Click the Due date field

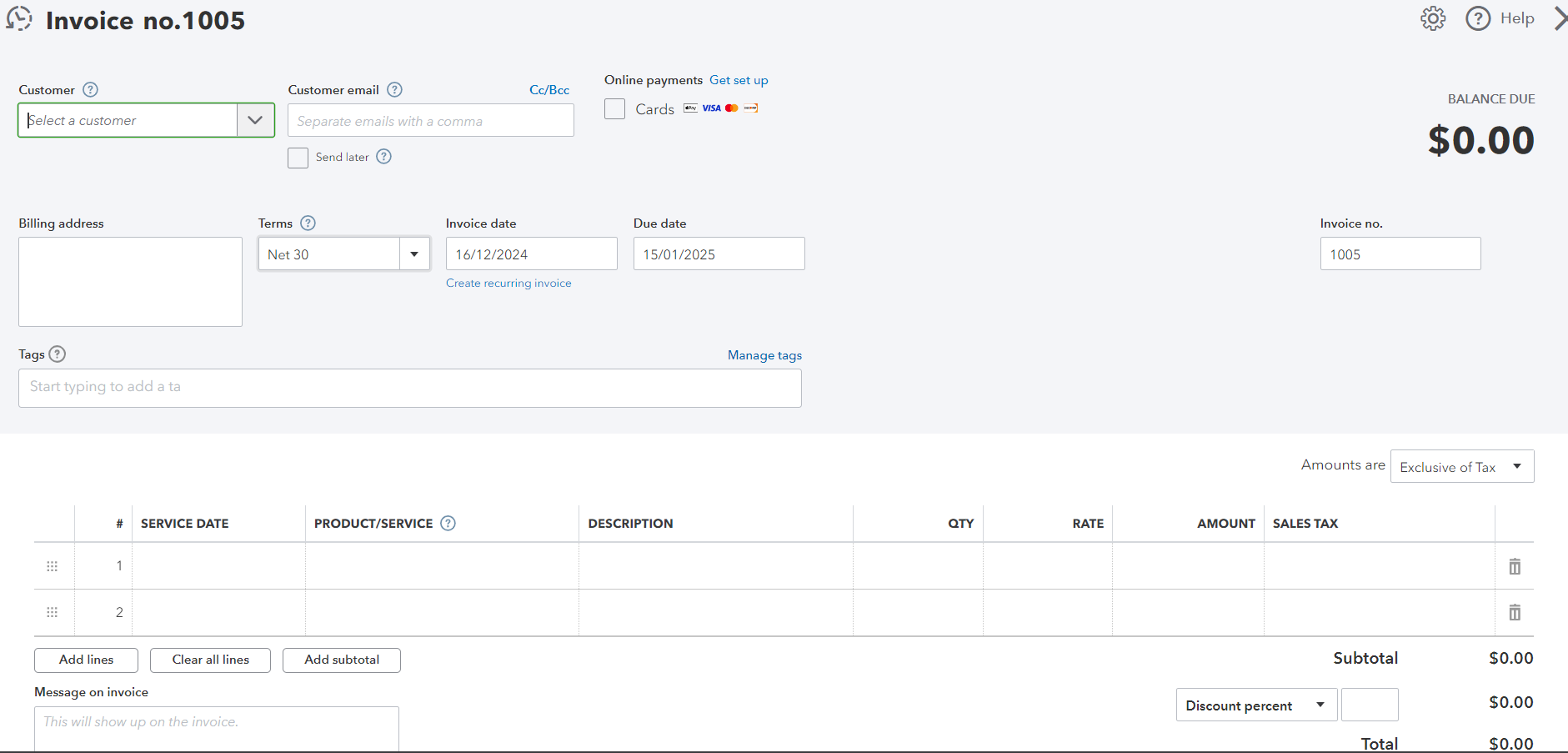click(x=719, y=254)
